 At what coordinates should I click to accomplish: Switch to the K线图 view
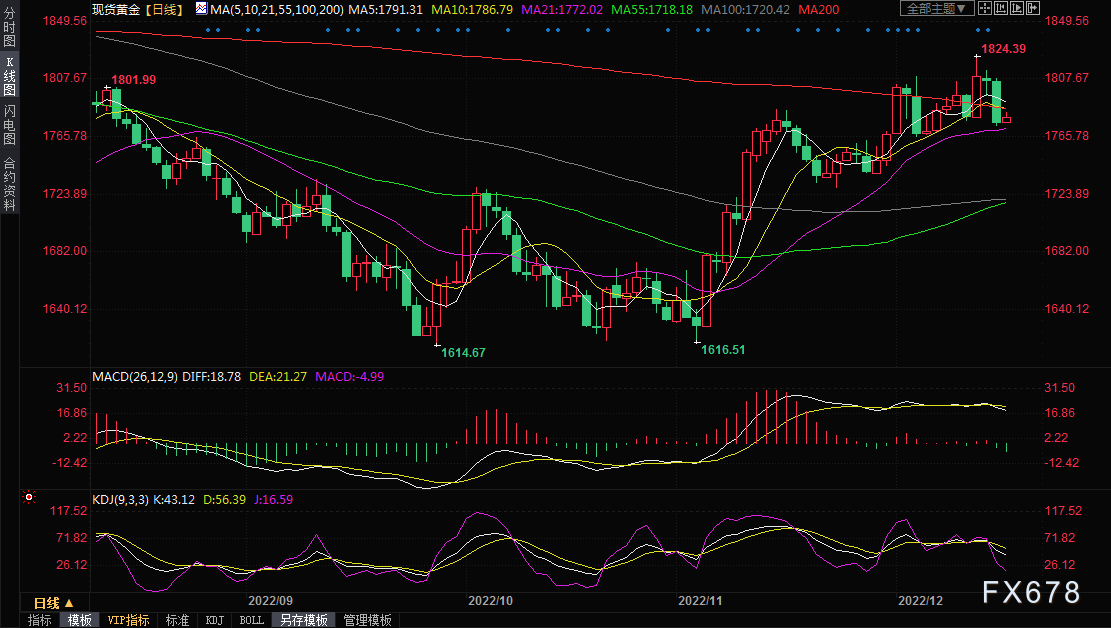(10, 76)
